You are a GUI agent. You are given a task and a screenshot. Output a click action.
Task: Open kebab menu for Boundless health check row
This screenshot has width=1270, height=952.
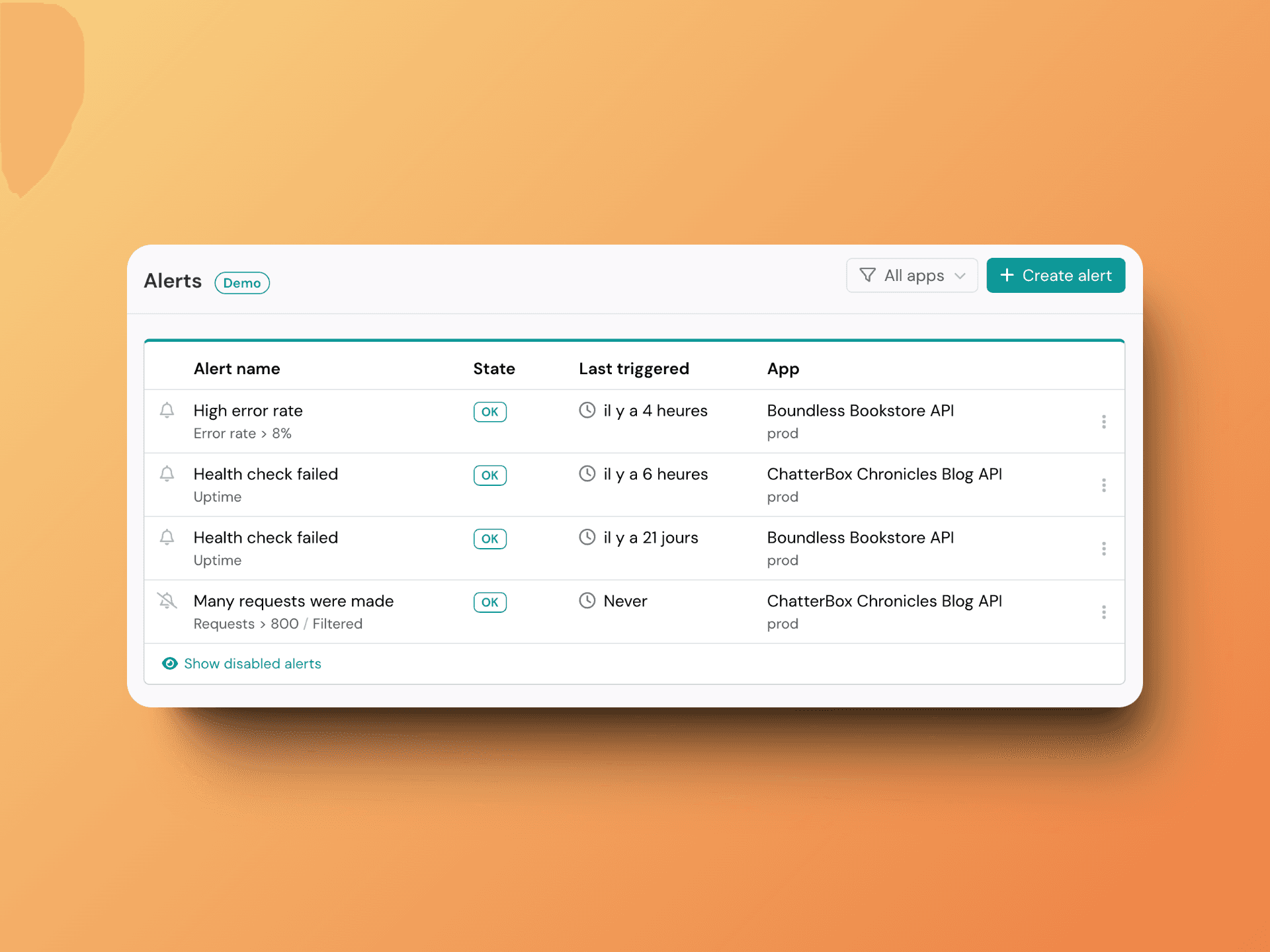1104,548
